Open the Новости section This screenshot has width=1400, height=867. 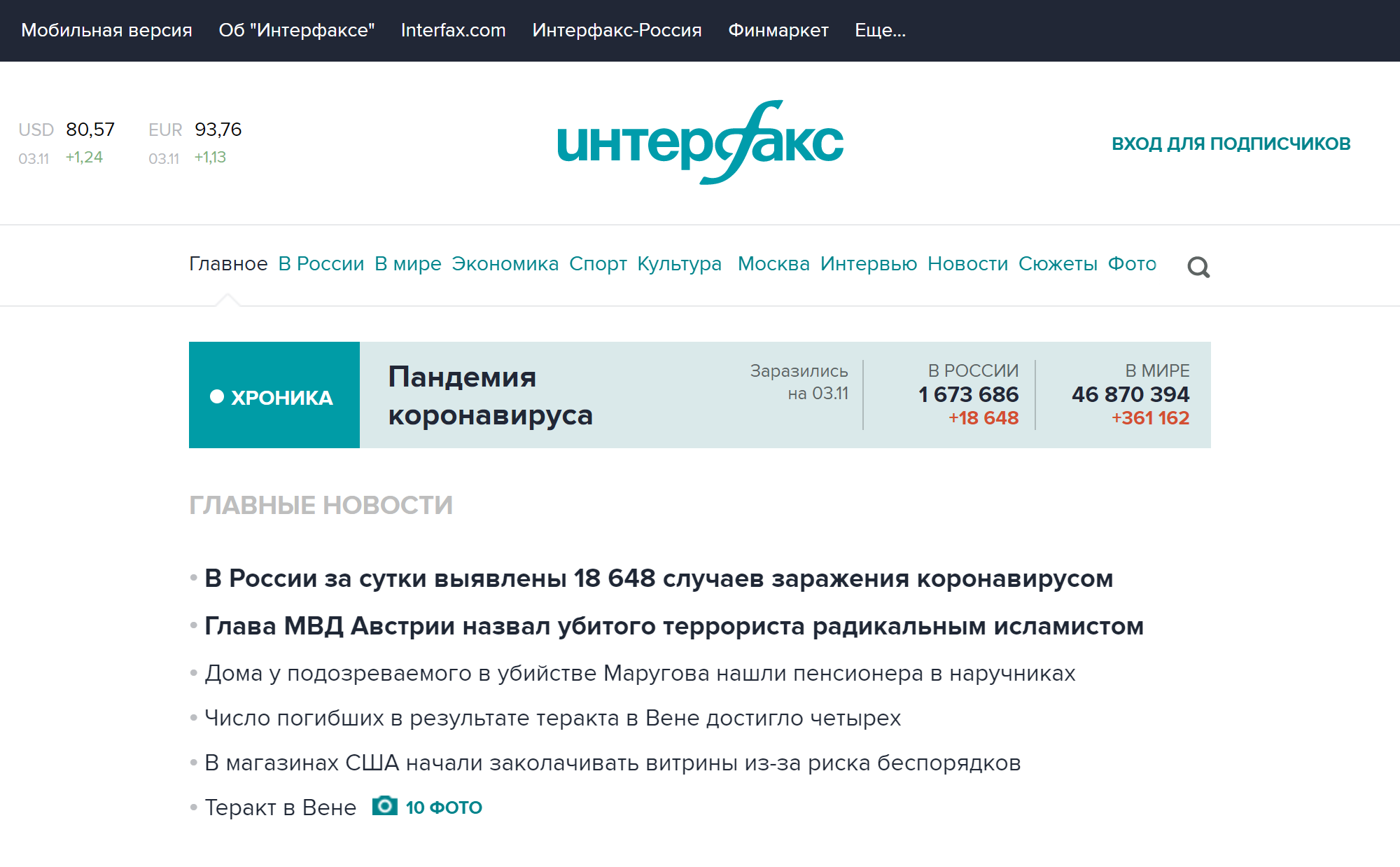click(x=967, y=264)
